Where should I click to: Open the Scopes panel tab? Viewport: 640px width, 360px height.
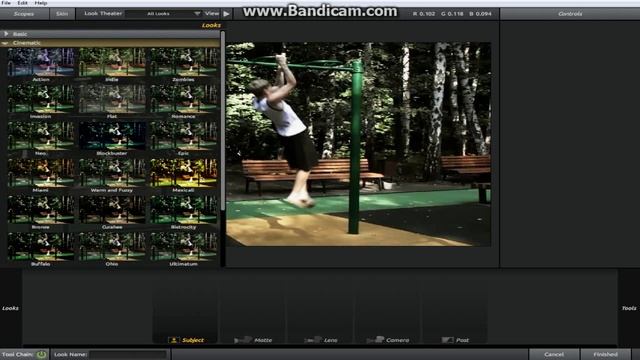[24, 14]
